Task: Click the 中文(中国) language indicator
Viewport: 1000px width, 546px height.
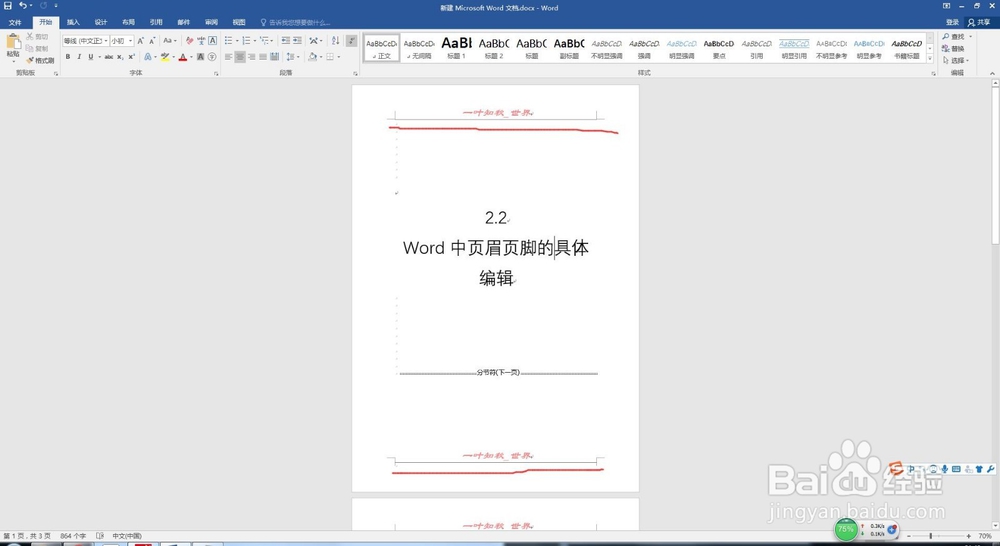Action: (x=127, y=536)
